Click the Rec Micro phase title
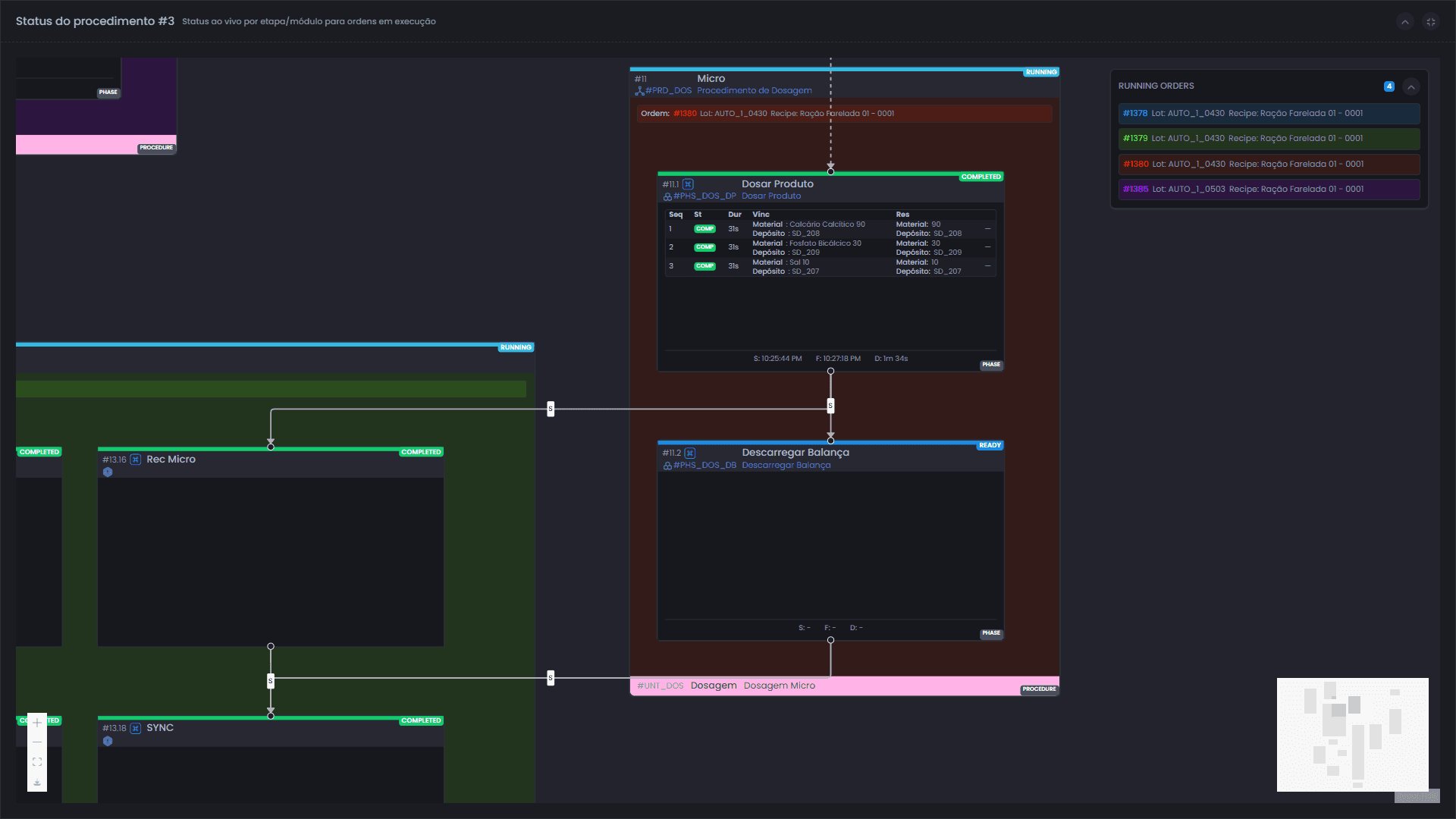1456x819 pixels. coord(171,460)
